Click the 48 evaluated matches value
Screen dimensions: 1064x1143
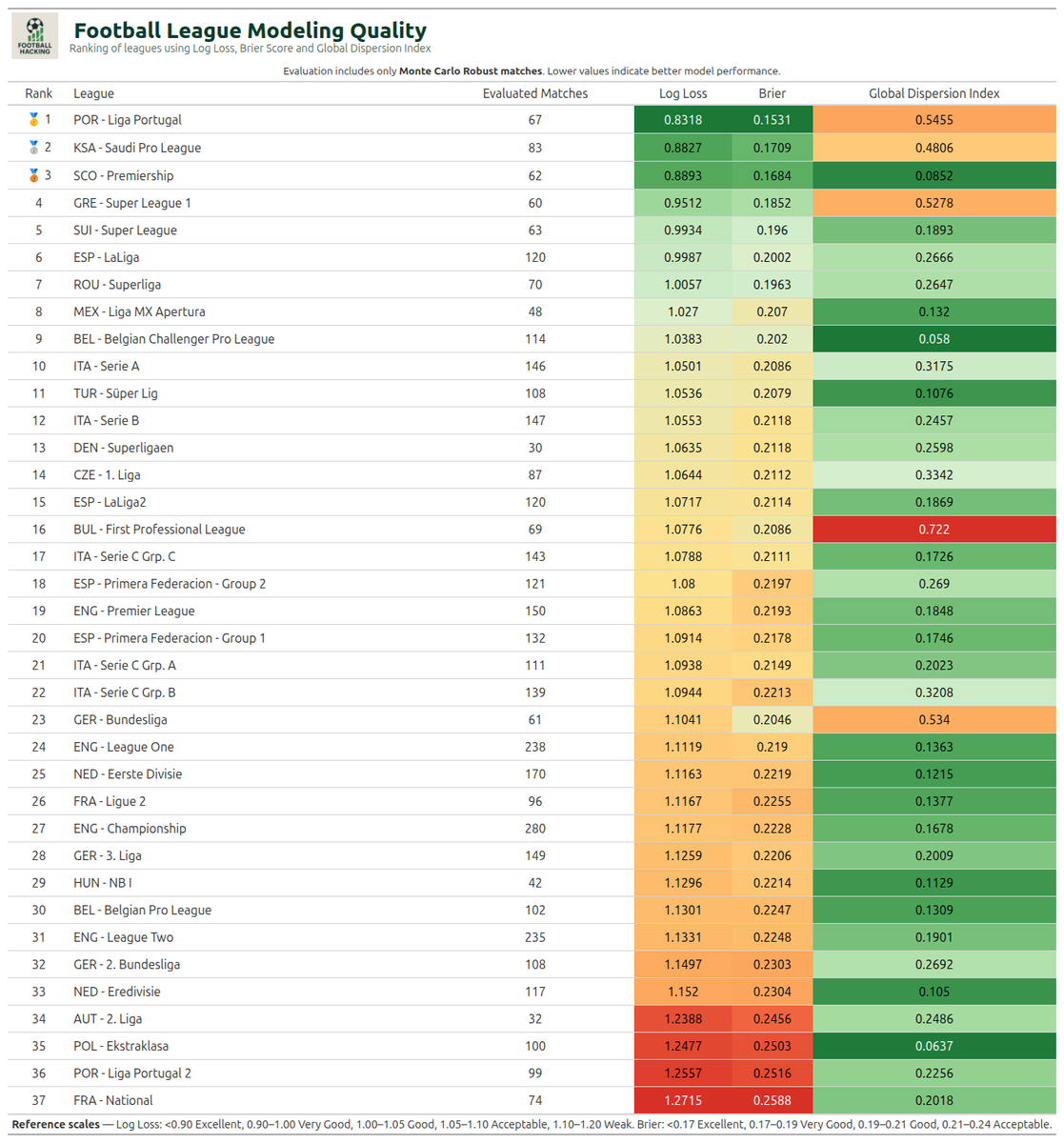click(x=535, y=311)
